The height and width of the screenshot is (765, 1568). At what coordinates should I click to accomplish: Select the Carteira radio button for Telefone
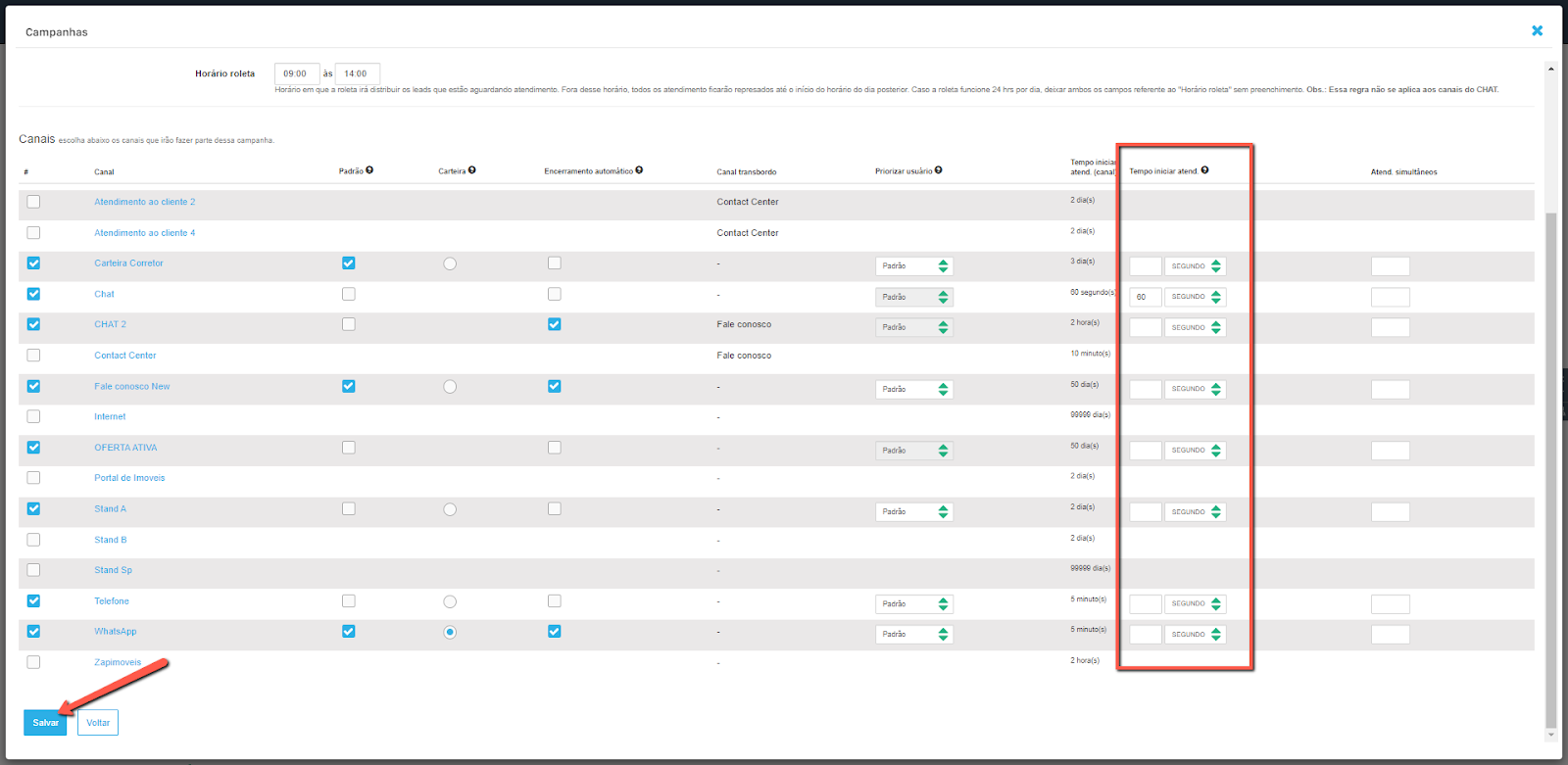coord(450,601)
